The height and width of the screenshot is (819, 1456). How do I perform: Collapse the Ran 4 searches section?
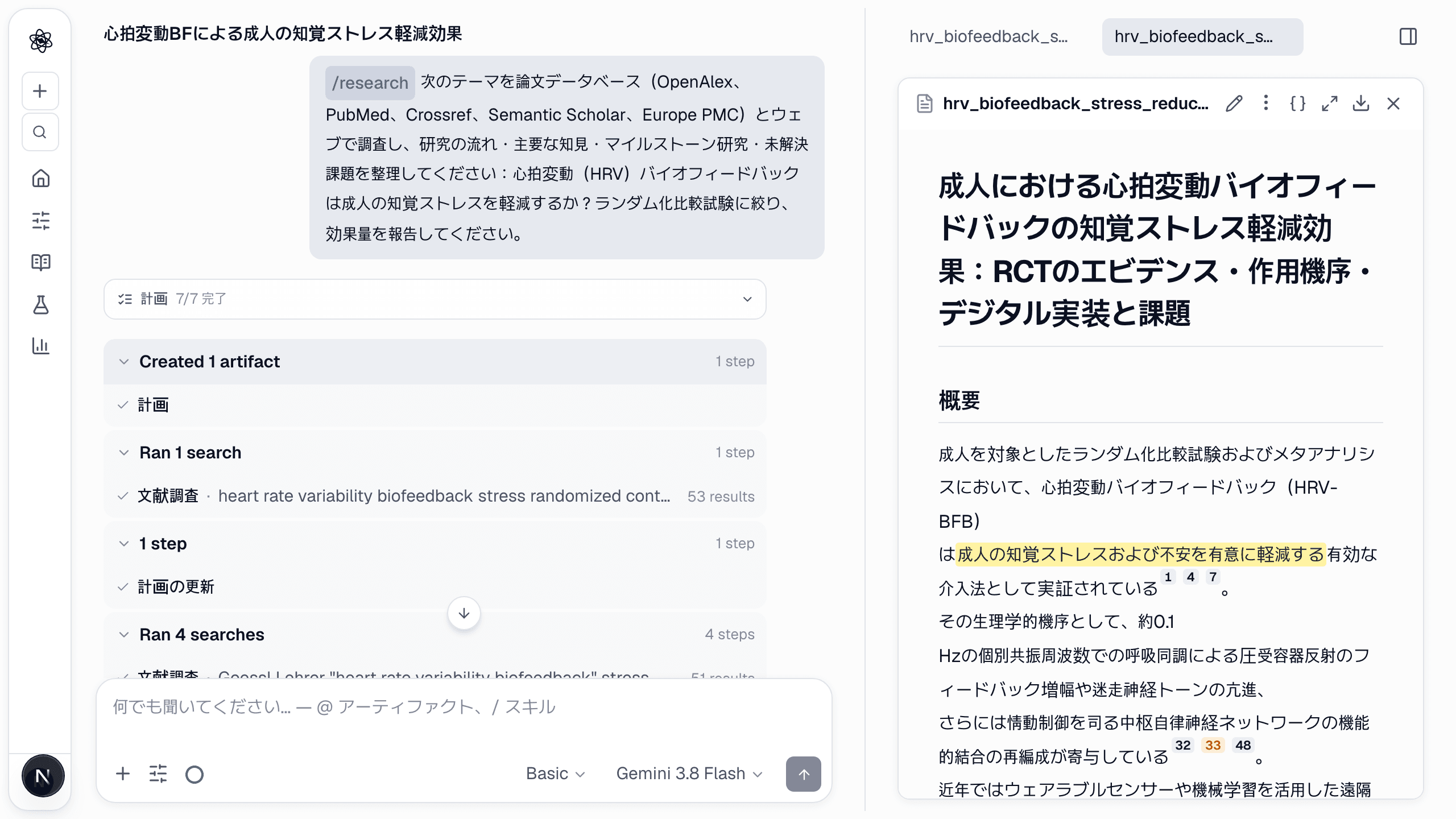coord(435,635)
